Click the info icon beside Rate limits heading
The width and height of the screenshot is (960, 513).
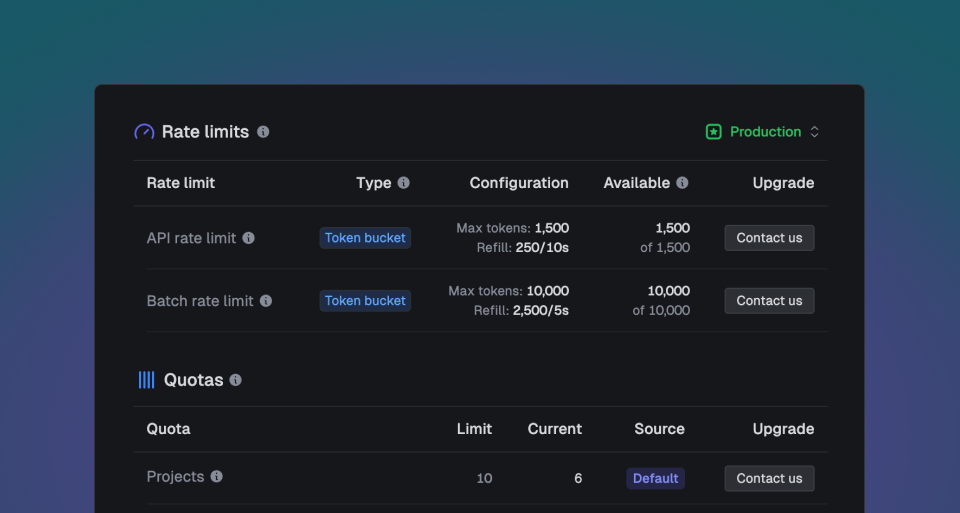click(x=263, y=132)
